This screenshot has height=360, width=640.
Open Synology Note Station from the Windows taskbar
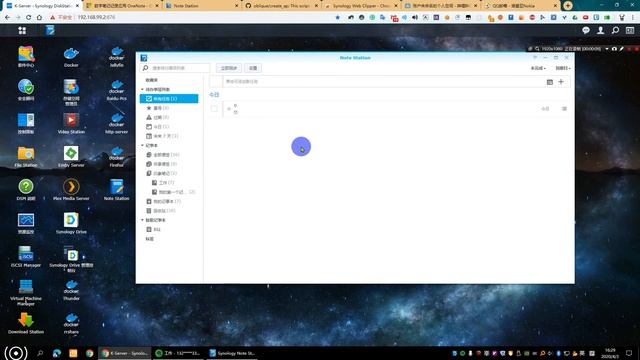pyautogui.click(x=232, y=353)
